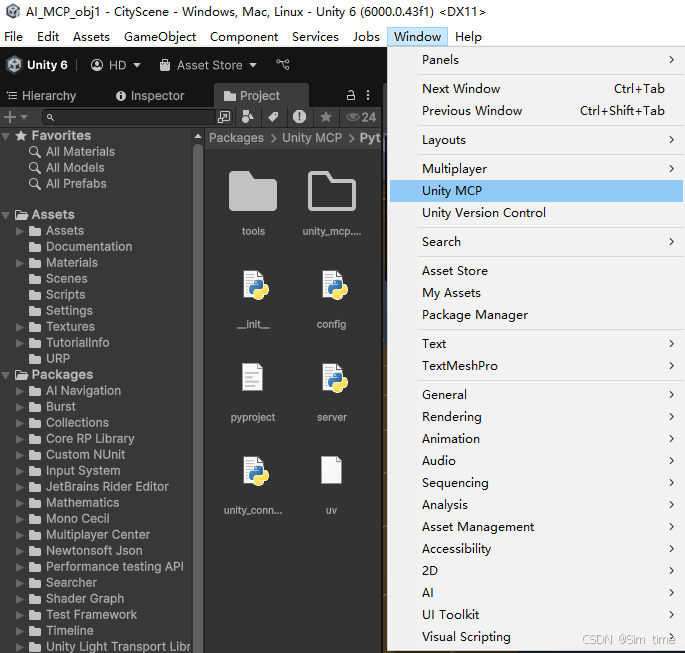Open the File menu
Viewport: 685px width, 653px height.
click(13, 37)
